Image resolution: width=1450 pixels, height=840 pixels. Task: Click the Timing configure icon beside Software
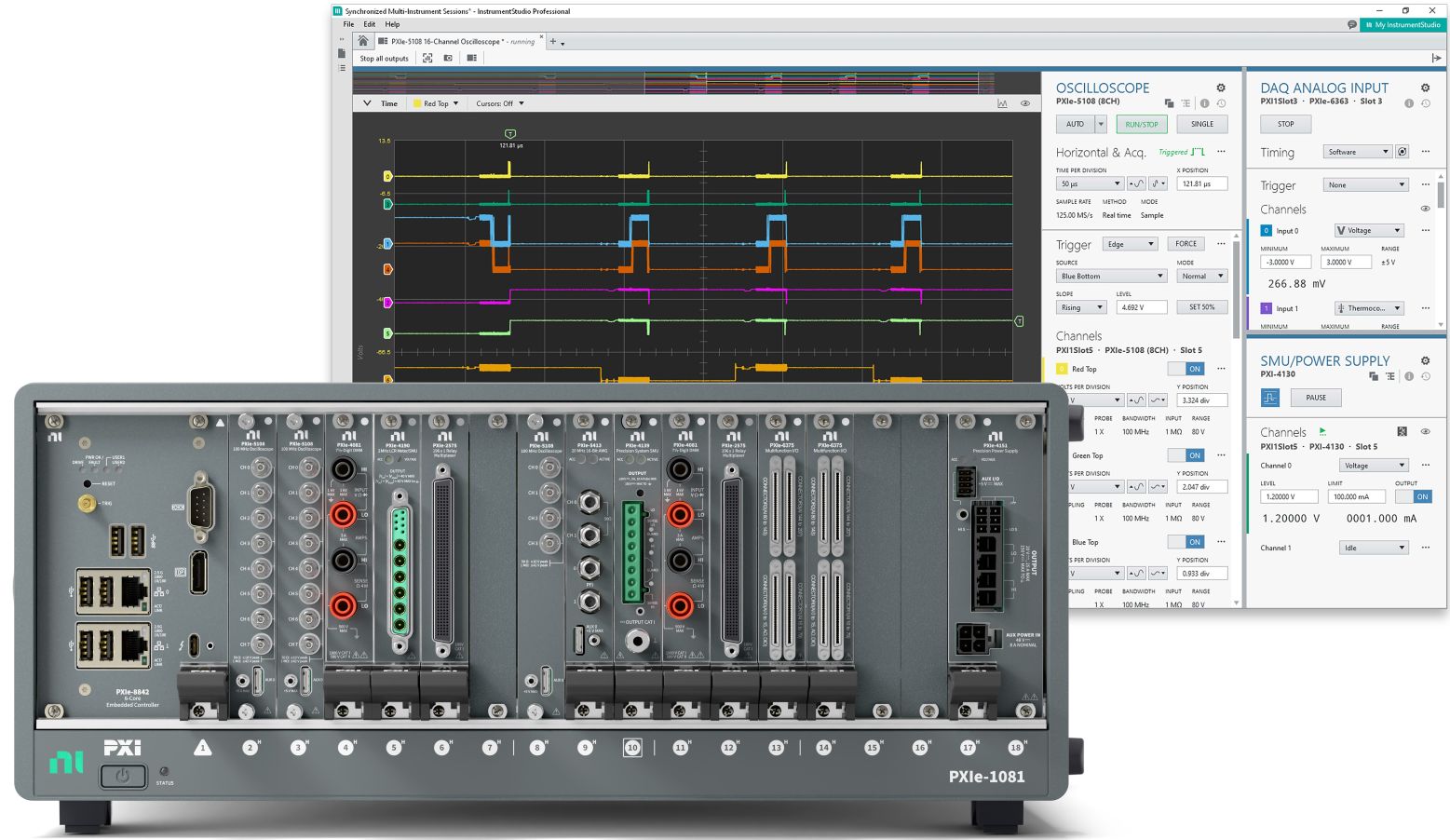click(x=1403, y=152)
